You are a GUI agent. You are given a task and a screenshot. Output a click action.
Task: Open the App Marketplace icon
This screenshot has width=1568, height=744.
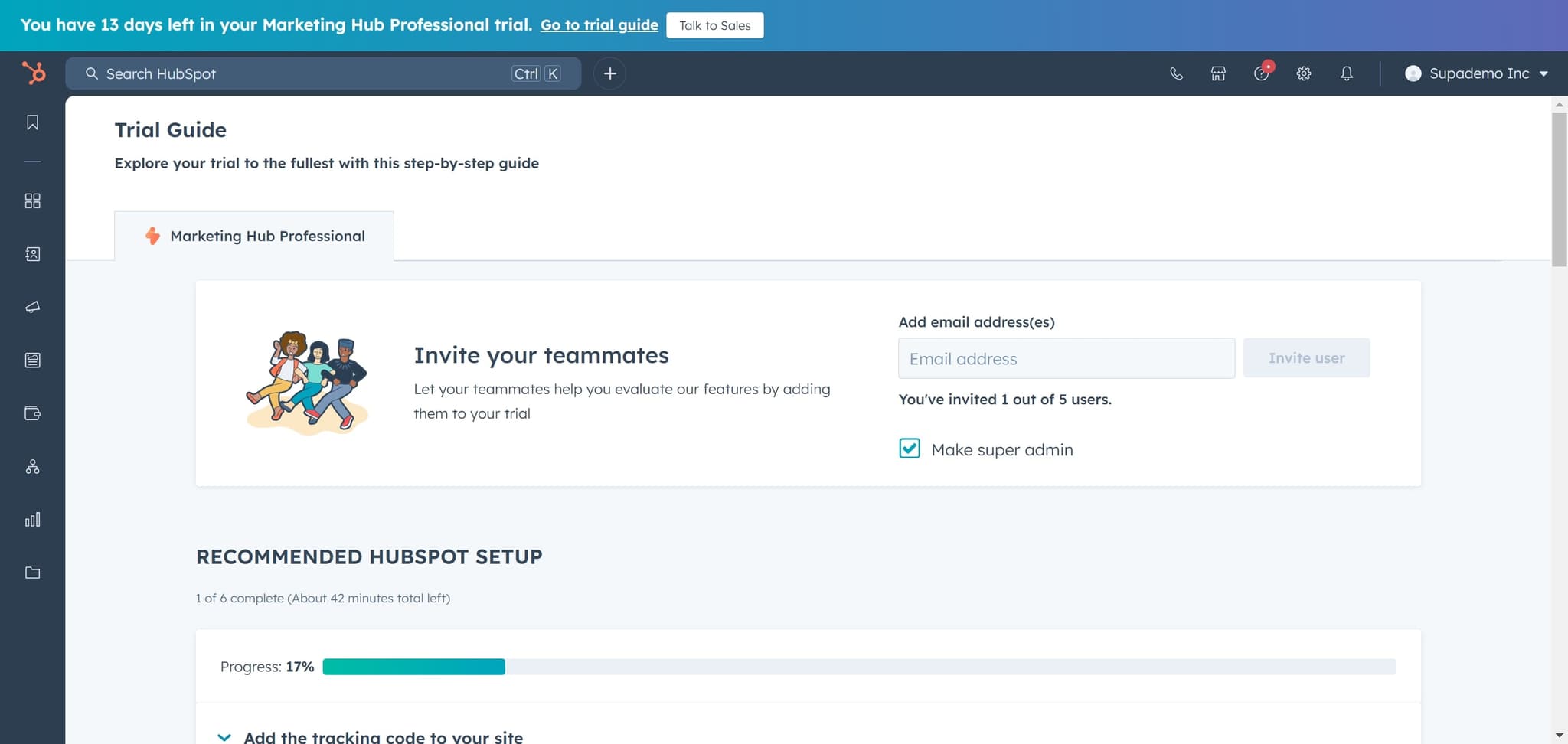(1217, 73)
